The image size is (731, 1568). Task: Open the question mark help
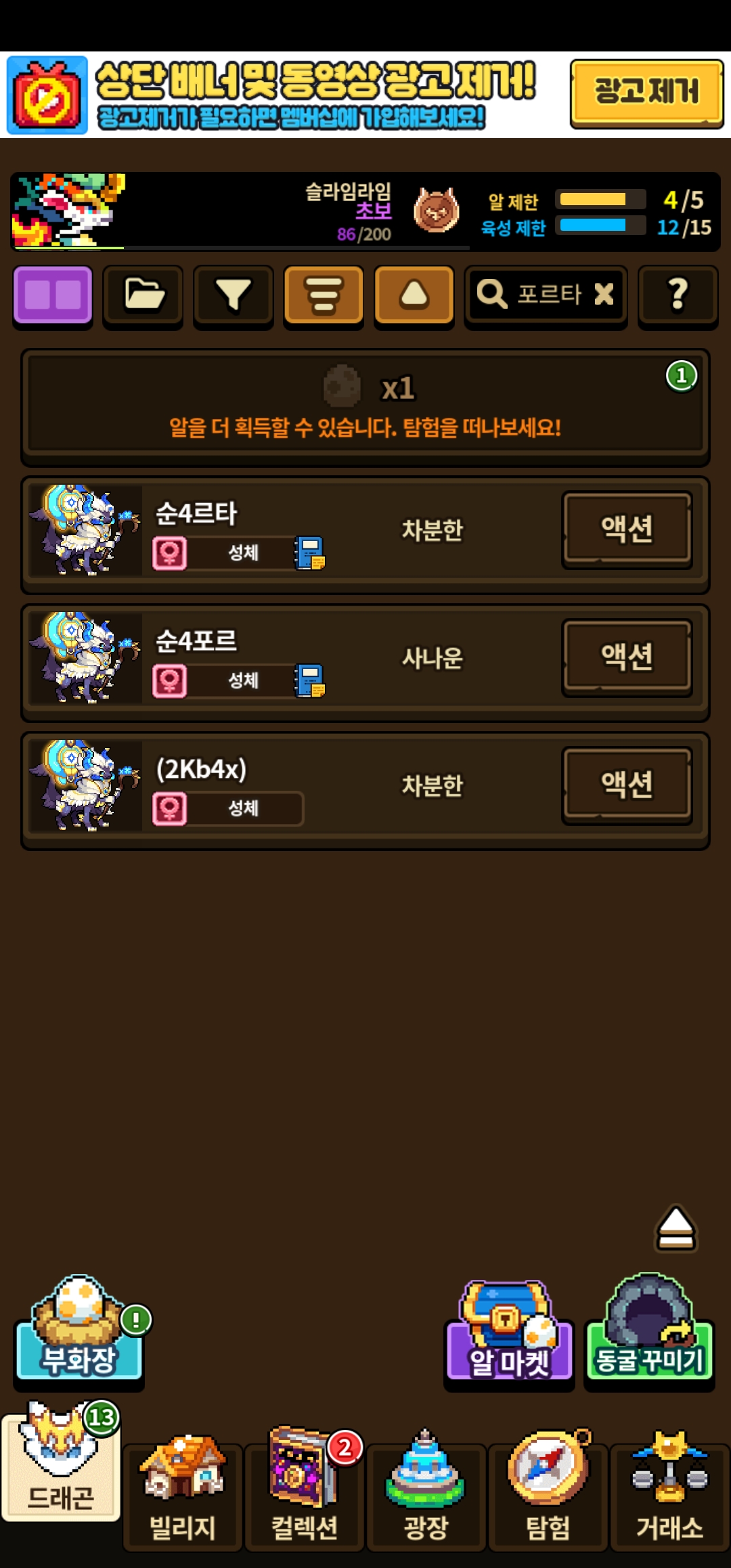click(678, 296)
